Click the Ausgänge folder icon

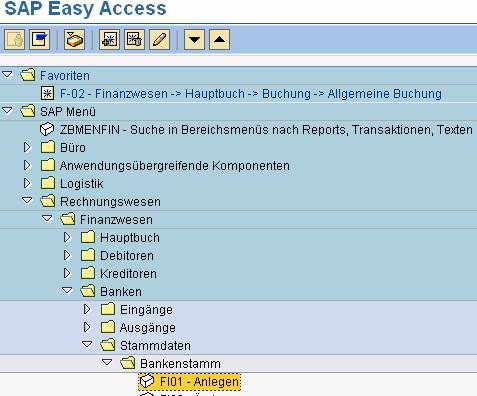pos(108,327)
